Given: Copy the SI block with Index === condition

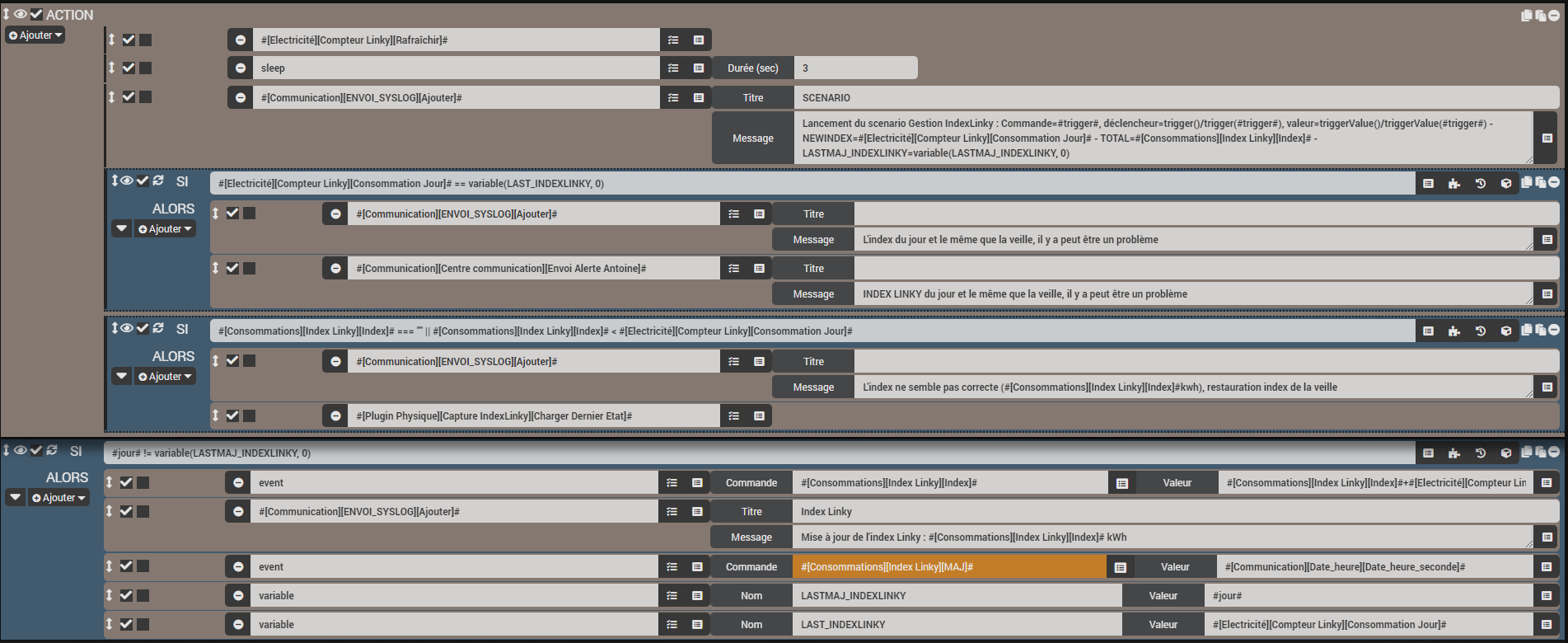Looking at the screenshot, I should (1527, 330).
